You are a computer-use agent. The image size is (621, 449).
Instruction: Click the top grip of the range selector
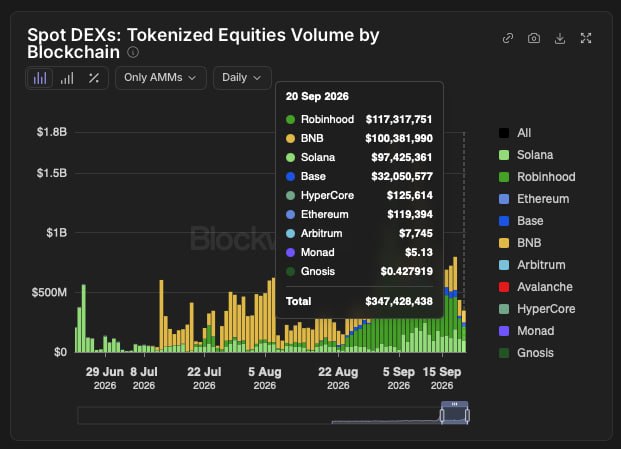[x=455, y=404]
